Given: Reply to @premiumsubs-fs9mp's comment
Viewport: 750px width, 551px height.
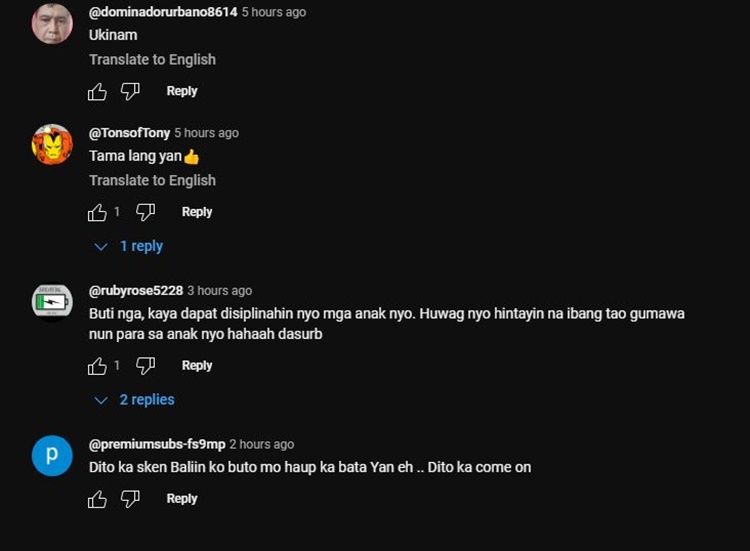Looking at the screenshot, I should pos(181,499).
